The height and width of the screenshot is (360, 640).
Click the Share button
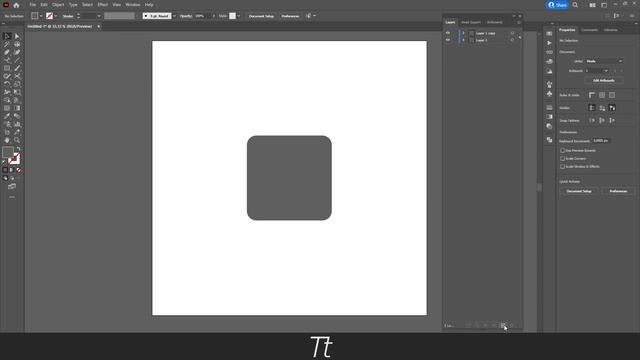tap(558, 5)
